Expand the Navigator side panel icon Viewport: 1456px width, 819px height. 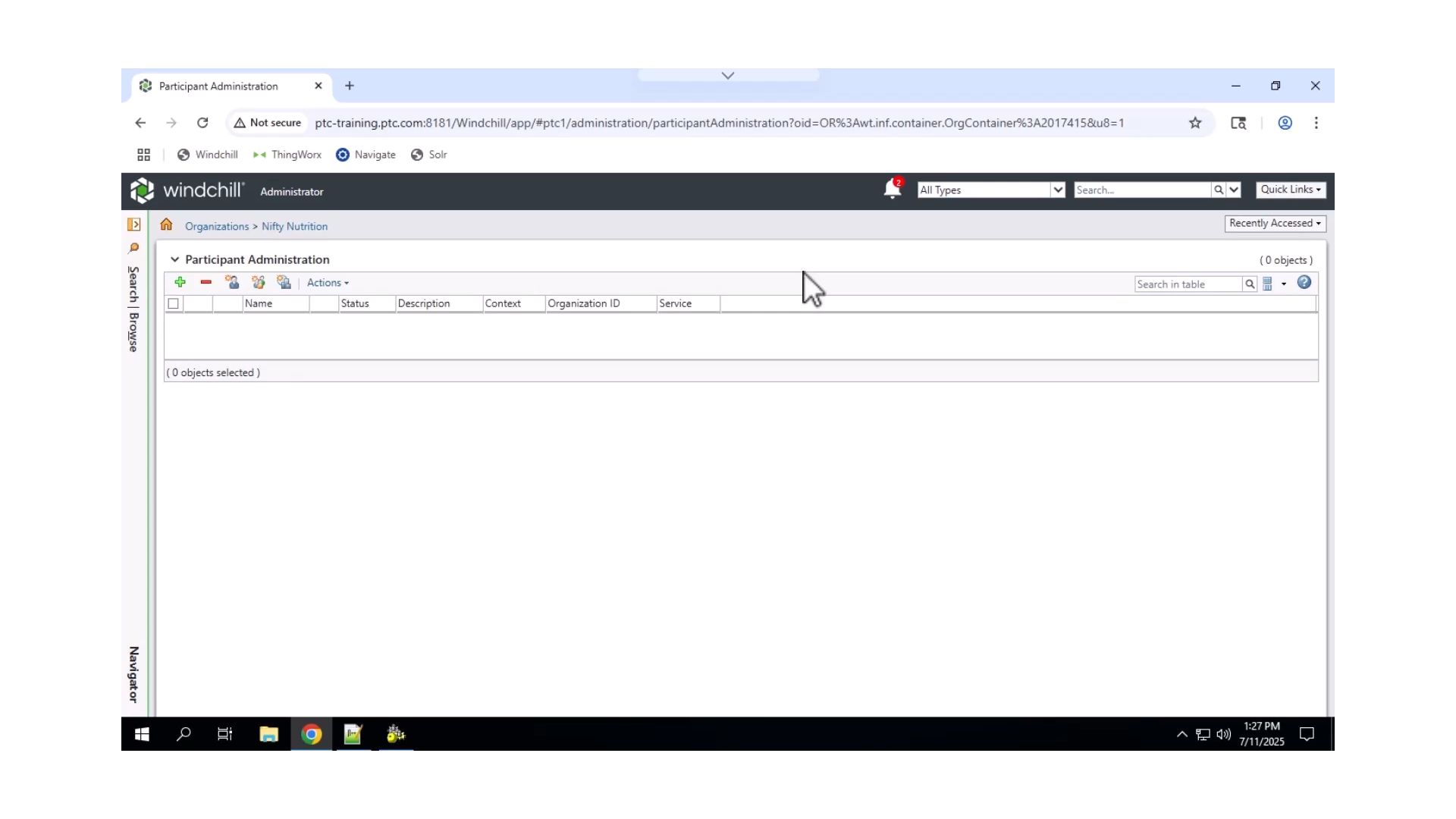[x=134, y=224]
